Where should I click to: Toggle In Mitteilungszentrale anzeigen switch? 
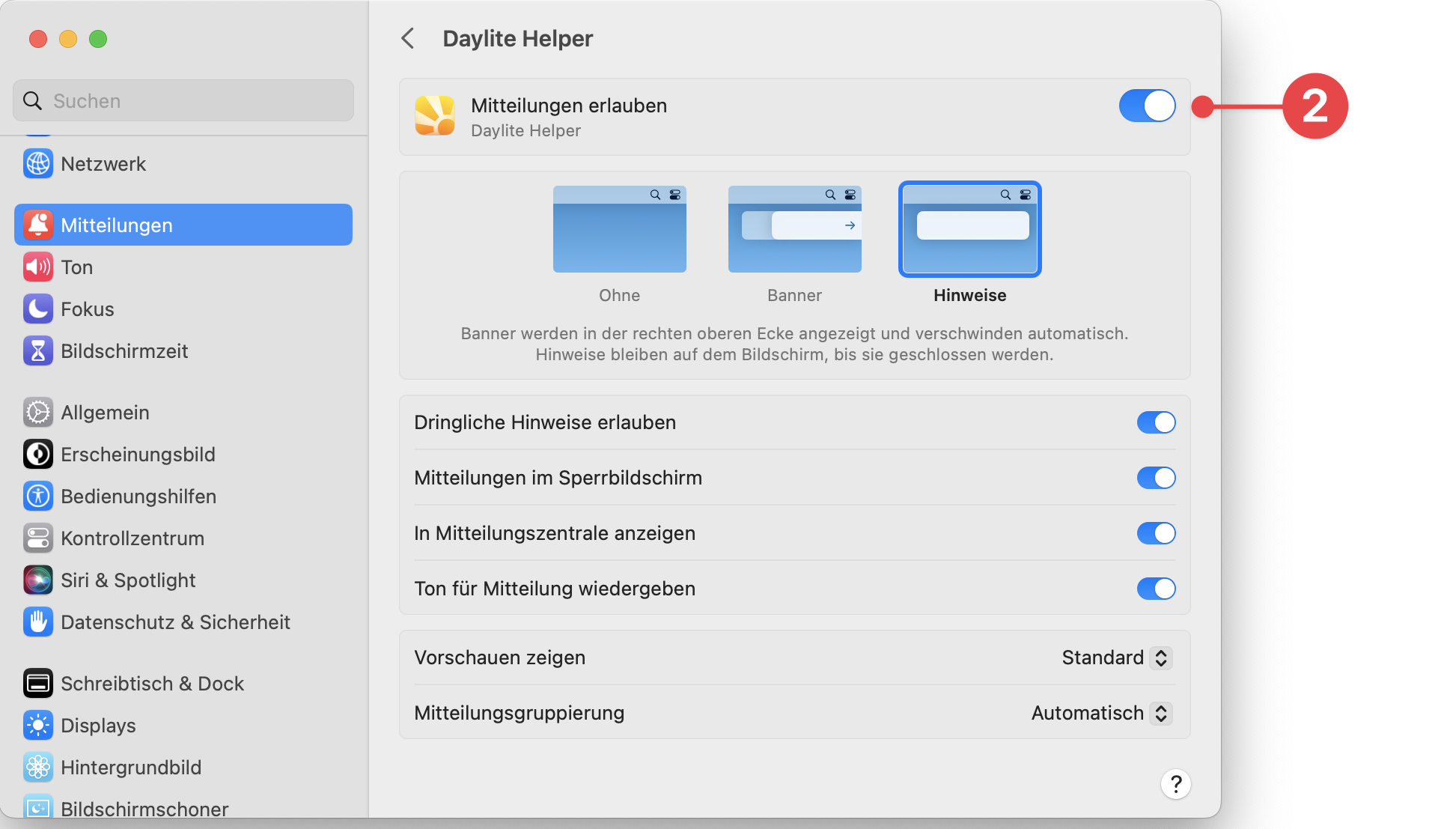1156,533
